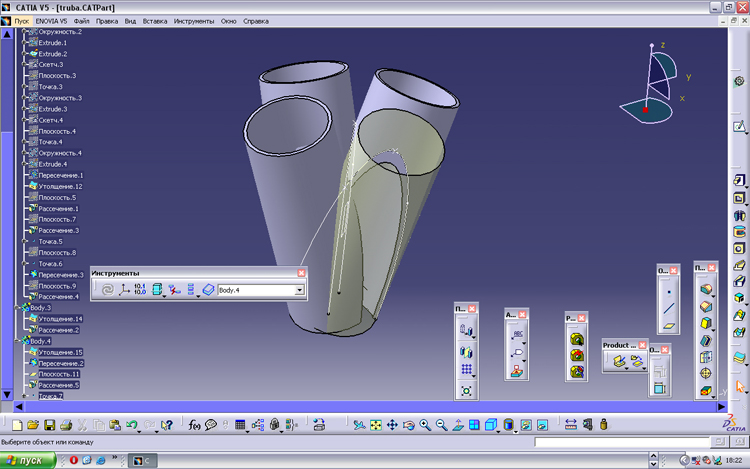Click the Fit All In view icon
Viewport: 750px width, 469px height.
(x=375, y=426)
